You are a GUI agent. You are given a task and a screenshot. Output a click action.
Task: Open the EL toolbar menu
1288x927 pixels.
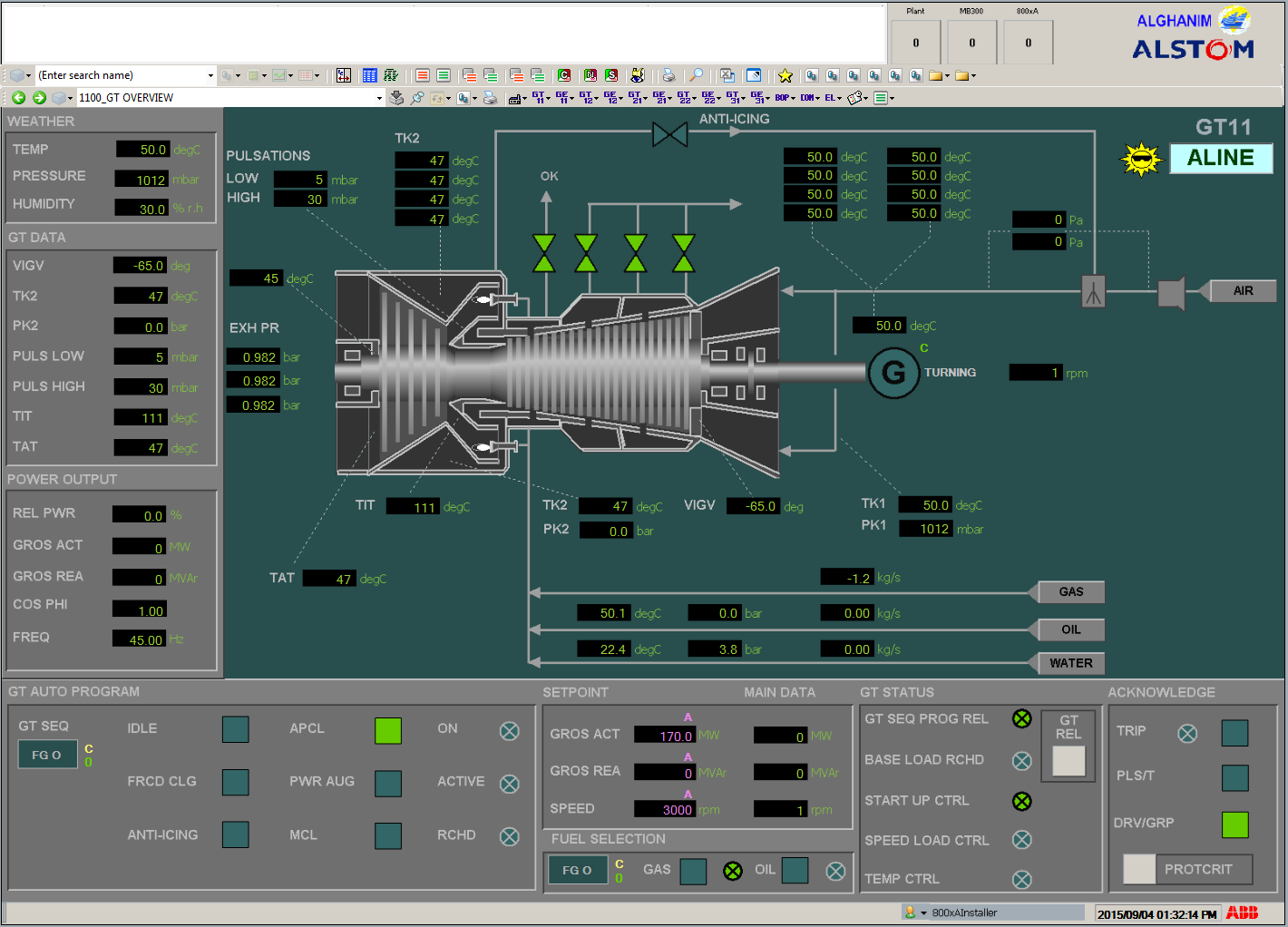click(833, 98)
